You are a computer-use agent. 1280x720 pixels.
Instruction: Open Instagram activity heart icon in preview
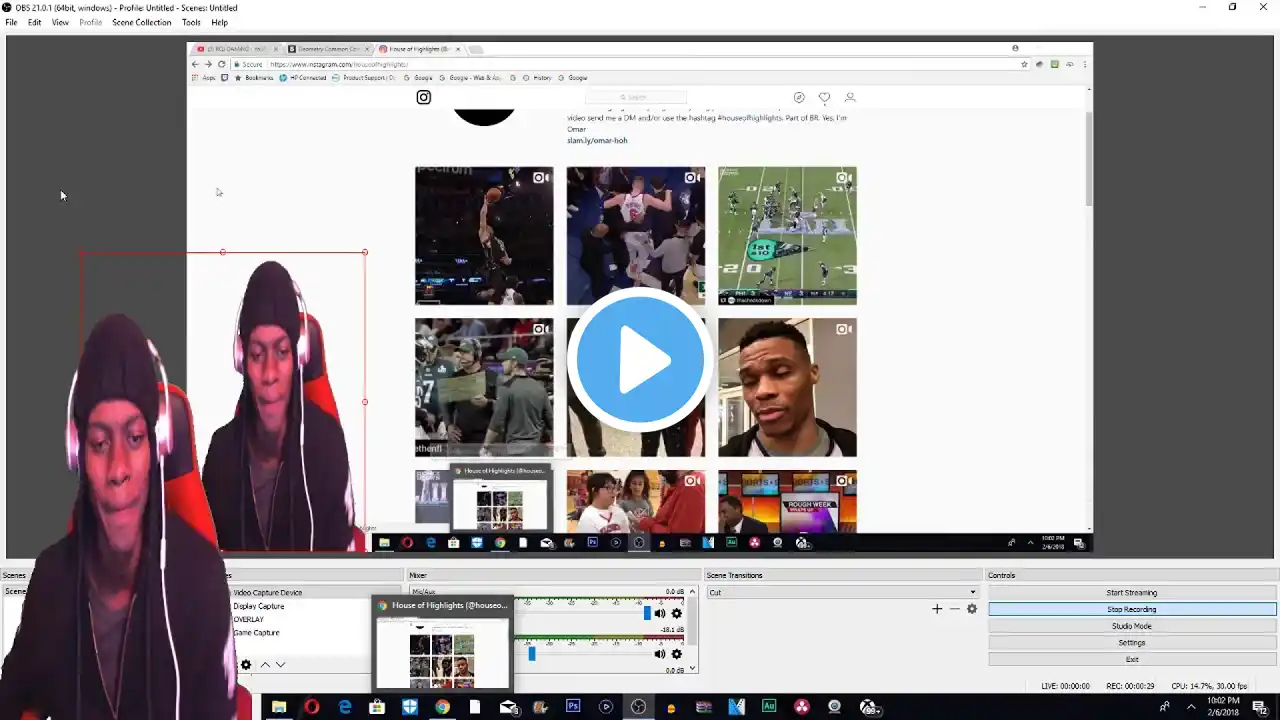[x=824, y=97]
